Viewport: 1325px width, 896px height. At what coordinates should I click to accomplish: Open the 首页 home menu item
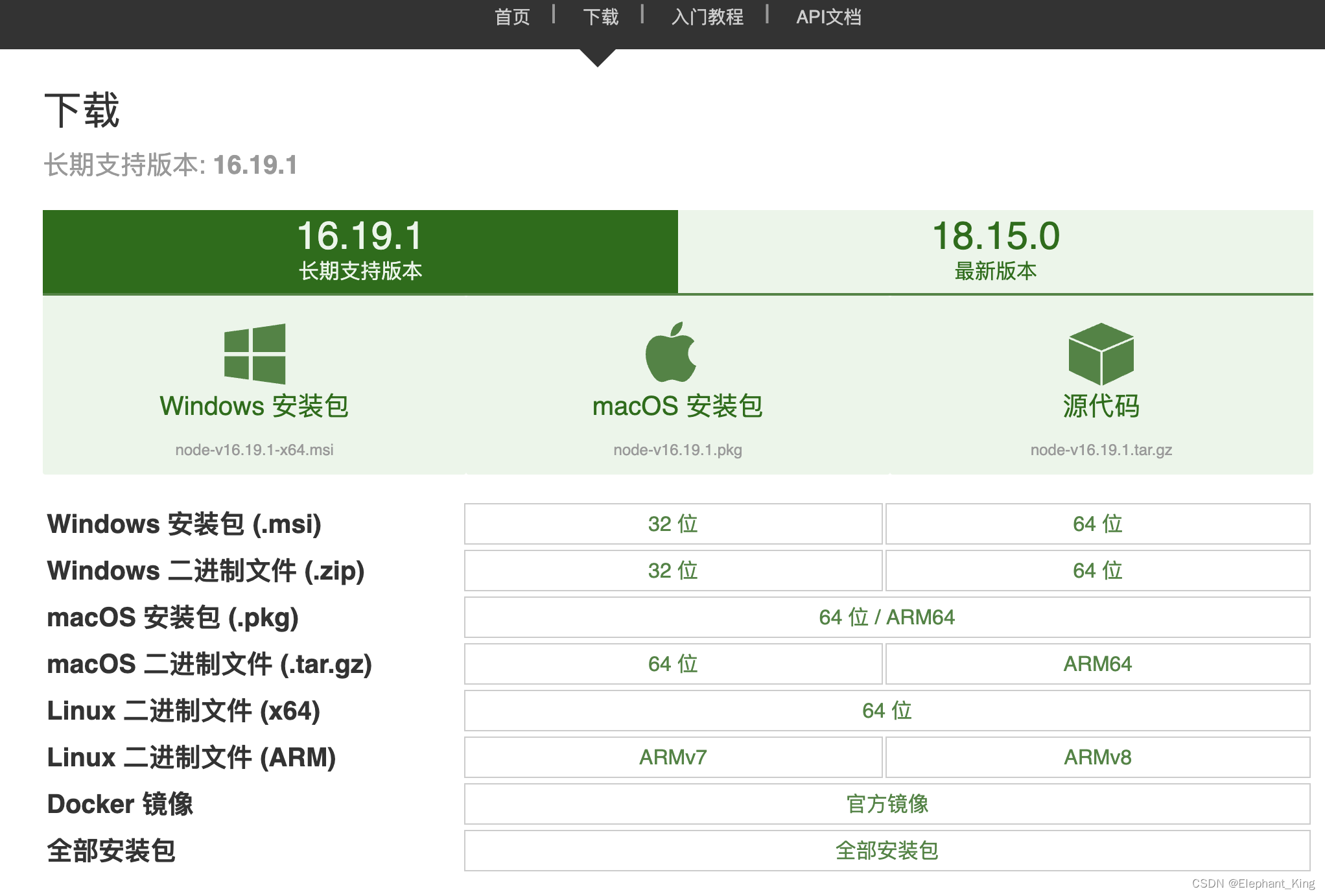pos(512,17)
